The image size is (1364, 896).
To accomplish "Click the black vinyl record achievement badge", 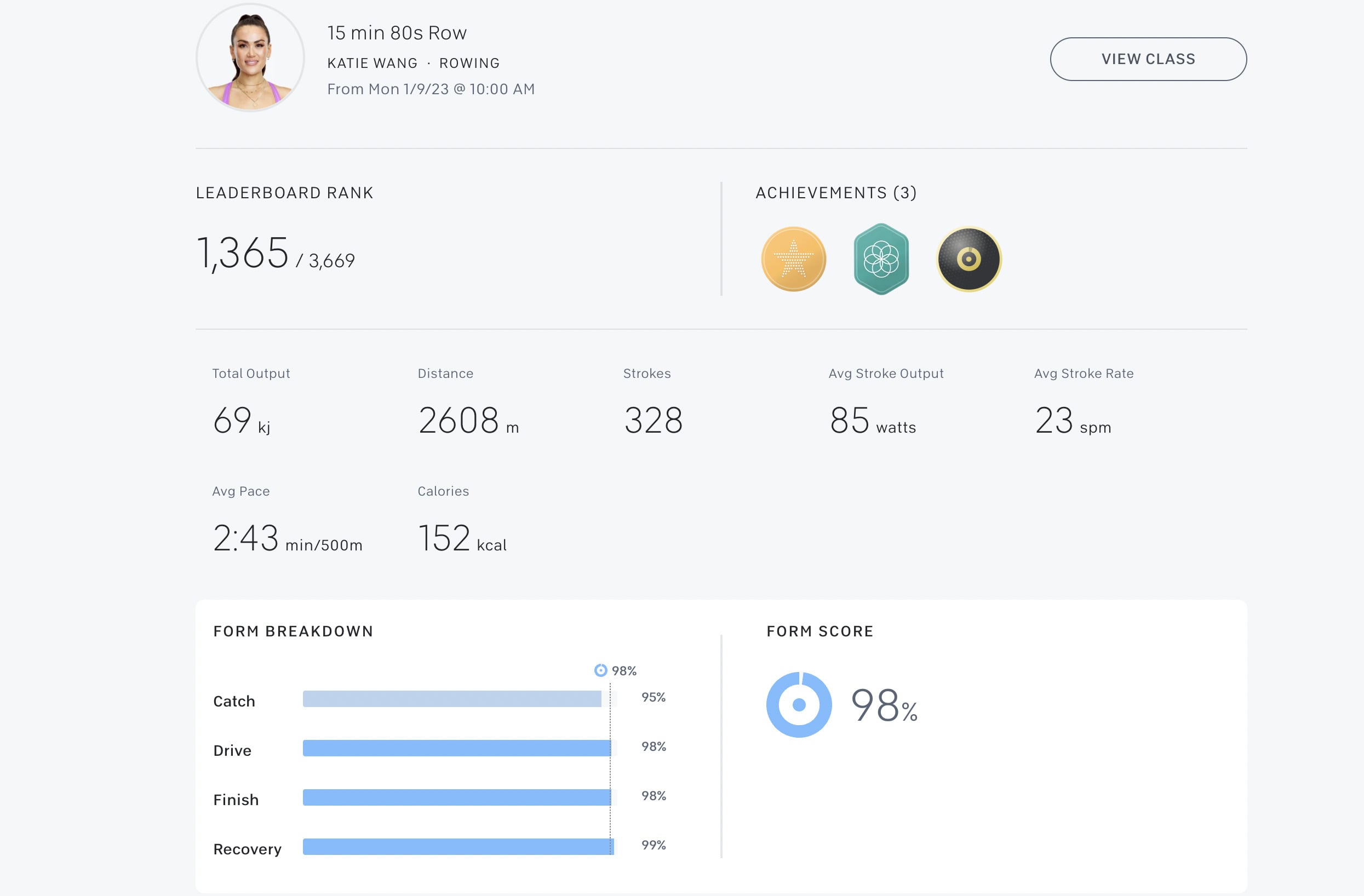I will click(968, 259).
